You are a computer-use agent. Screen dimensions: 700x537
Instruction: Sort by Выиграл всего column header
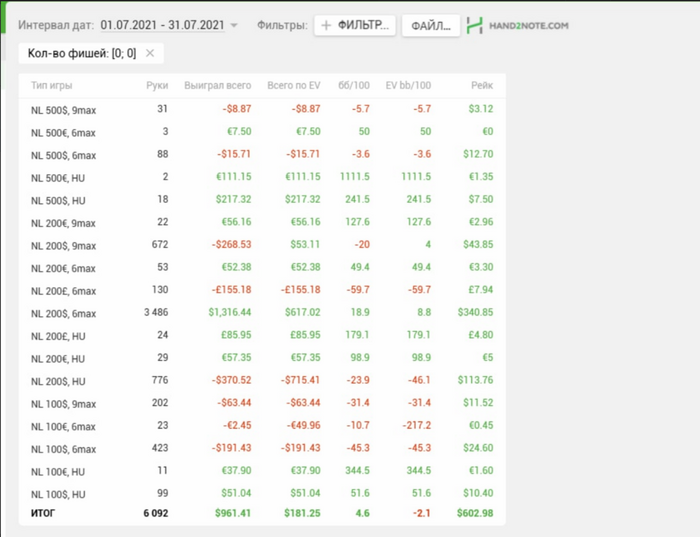point(217,85)
